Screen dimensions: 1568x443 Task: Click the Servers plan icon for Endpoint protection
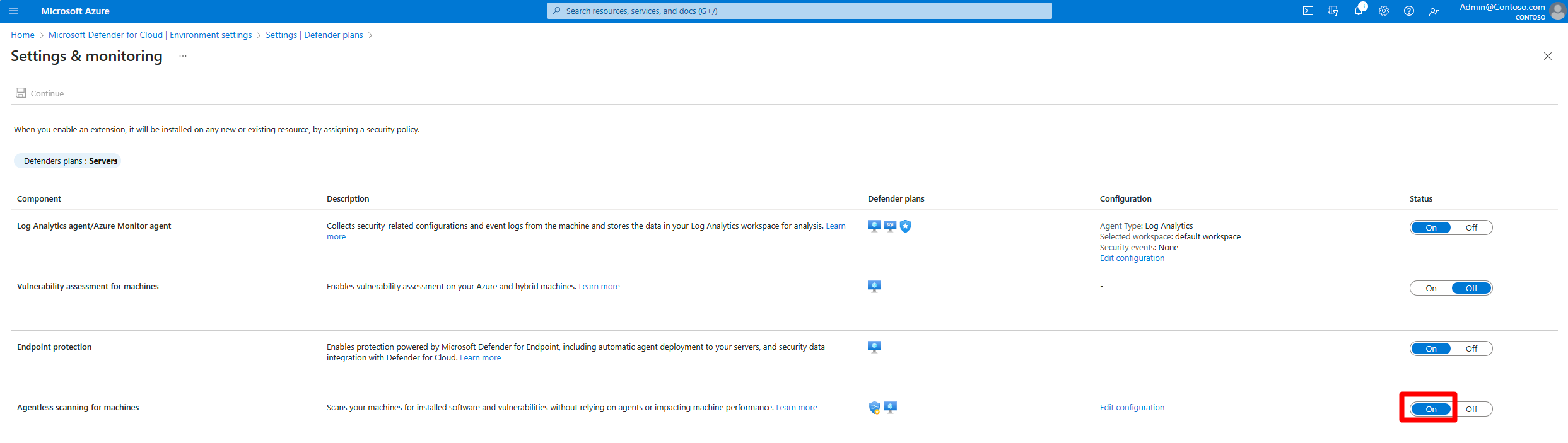pyautogui.click(x=874, y=347)
